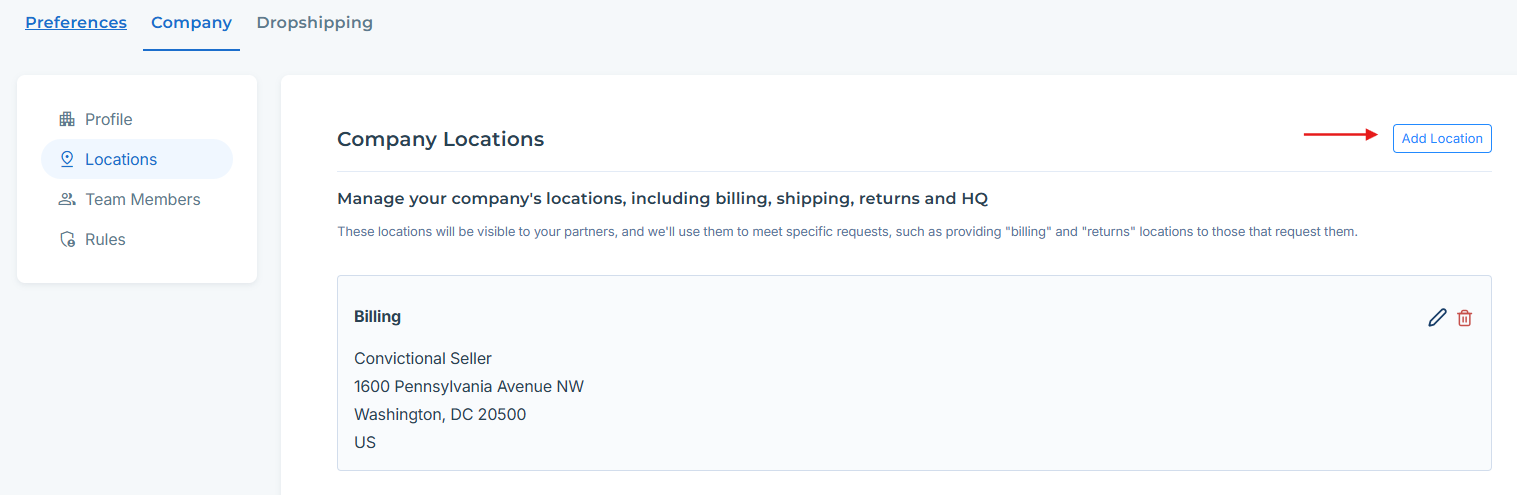Open Rules in the sidebar
The height and width of the screenshot is (495, 1517).
pyautogui.click(x=105, y=239)
